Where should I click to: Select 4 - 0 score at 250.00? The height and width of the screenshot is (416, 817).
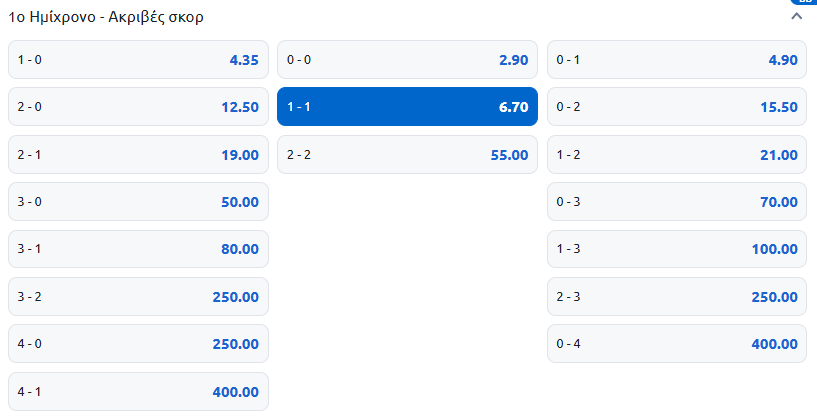[x=138, y=344]
